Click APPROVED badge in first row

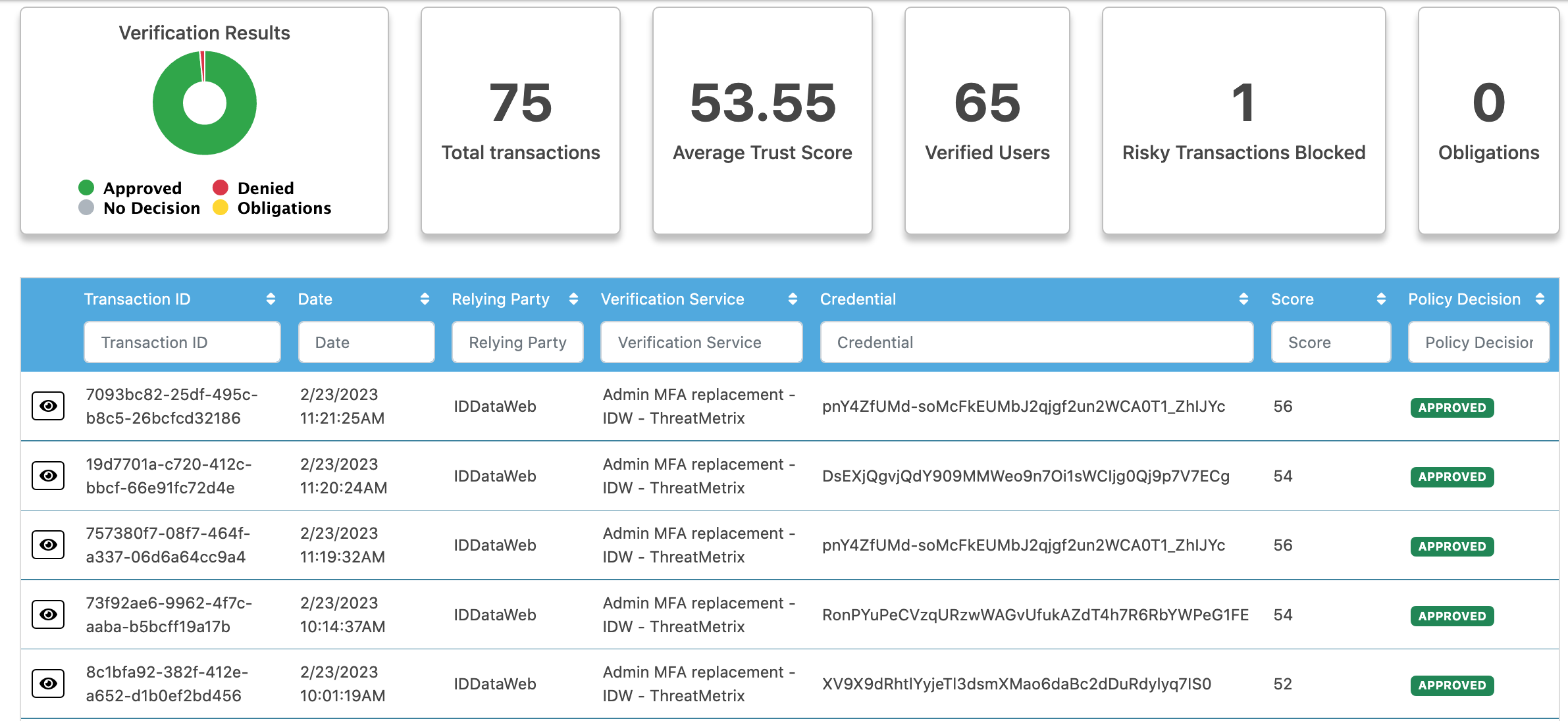(x=1451, y=407)
